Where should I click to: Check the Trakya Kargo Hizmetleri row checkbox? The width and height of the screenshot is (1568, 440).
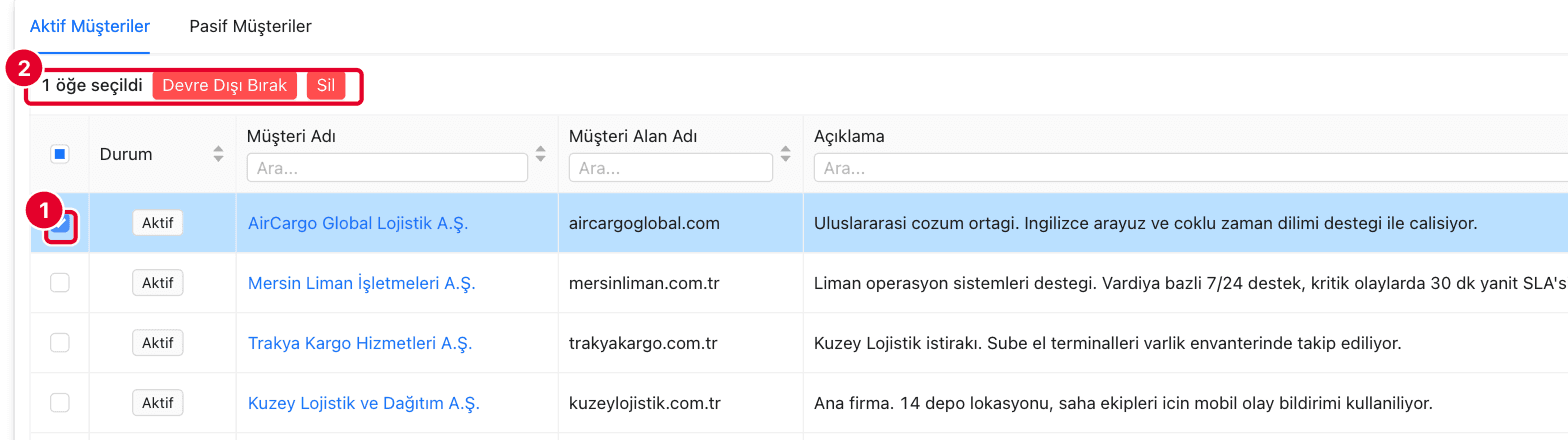pyautogui.click(x=60, y=343)
